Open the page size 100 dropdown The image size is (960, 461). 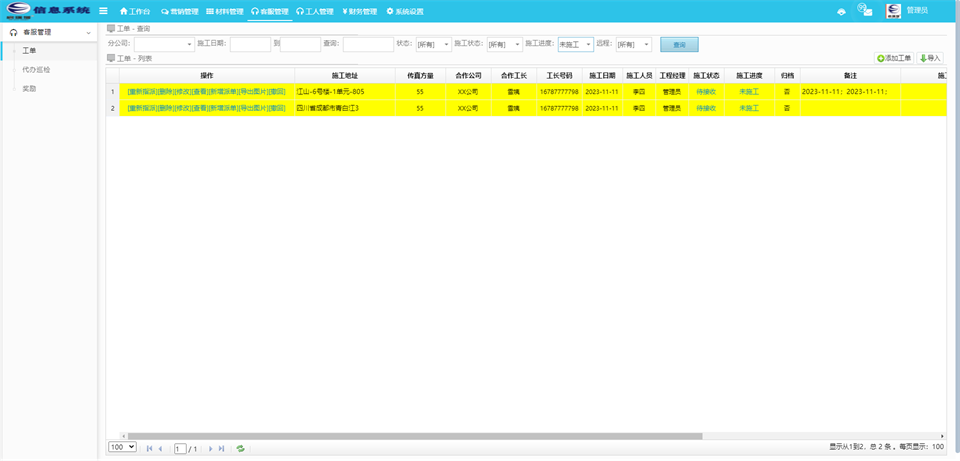point(122,448)
